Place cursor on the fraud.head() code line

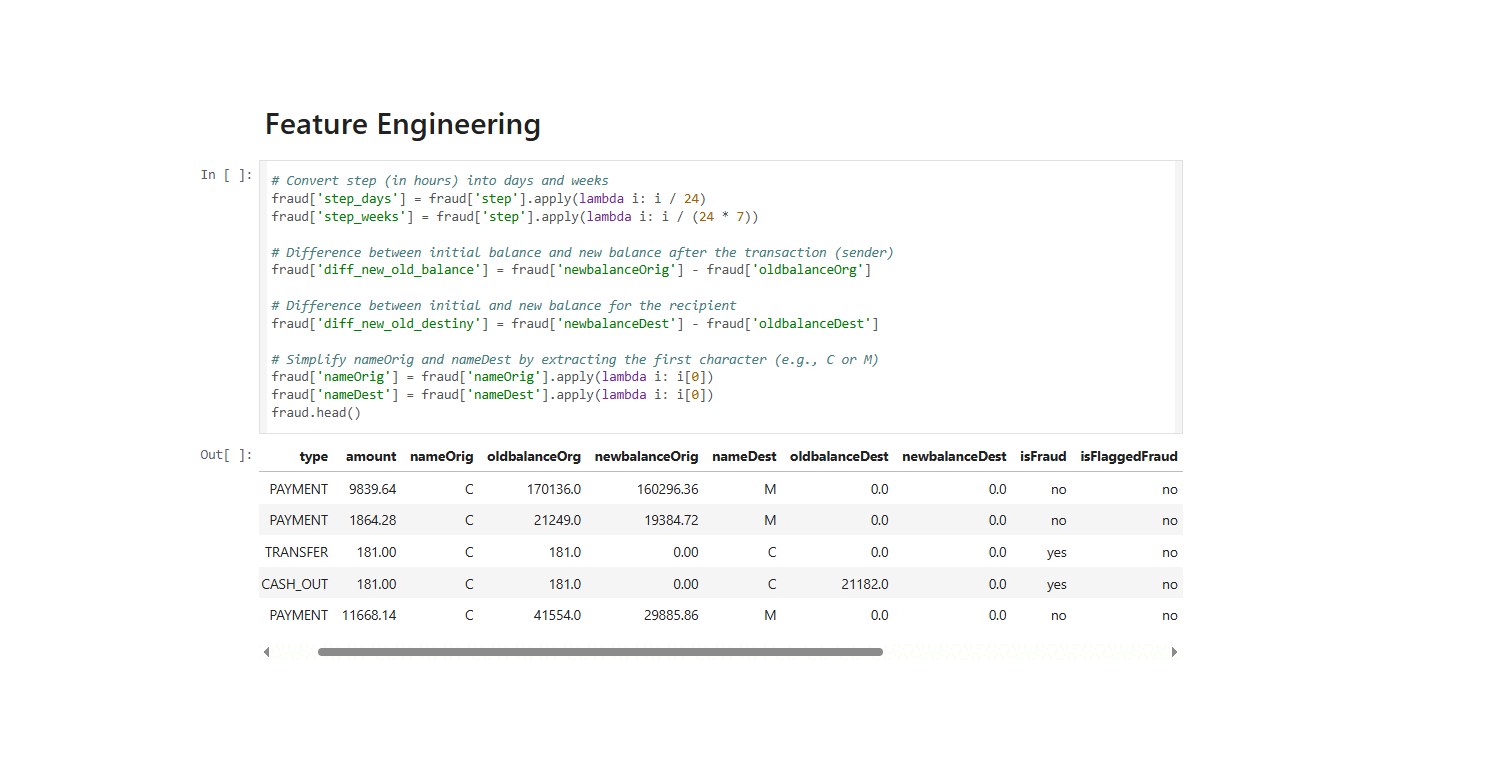[x=316, y=412]
